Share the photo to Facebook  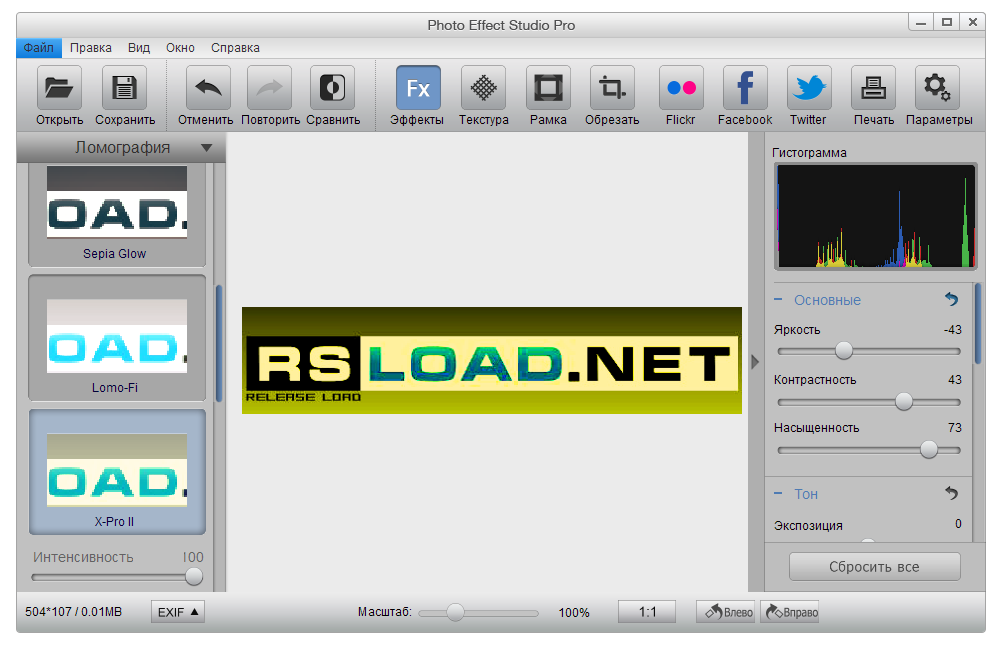click(745, 88)
